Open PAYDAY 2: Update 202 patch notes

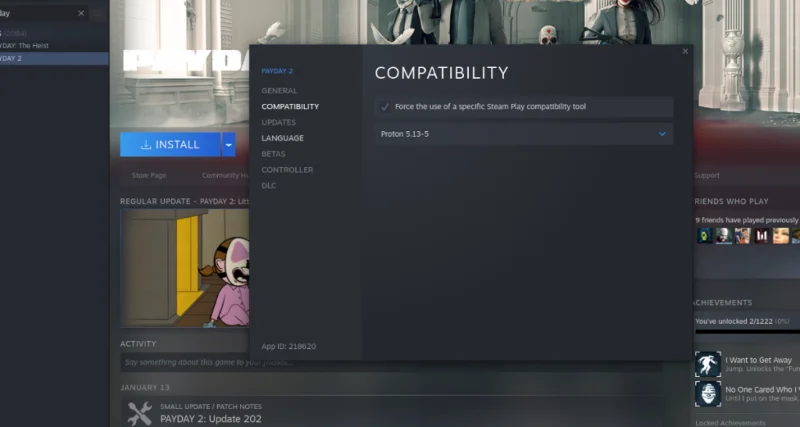[211, 419]
